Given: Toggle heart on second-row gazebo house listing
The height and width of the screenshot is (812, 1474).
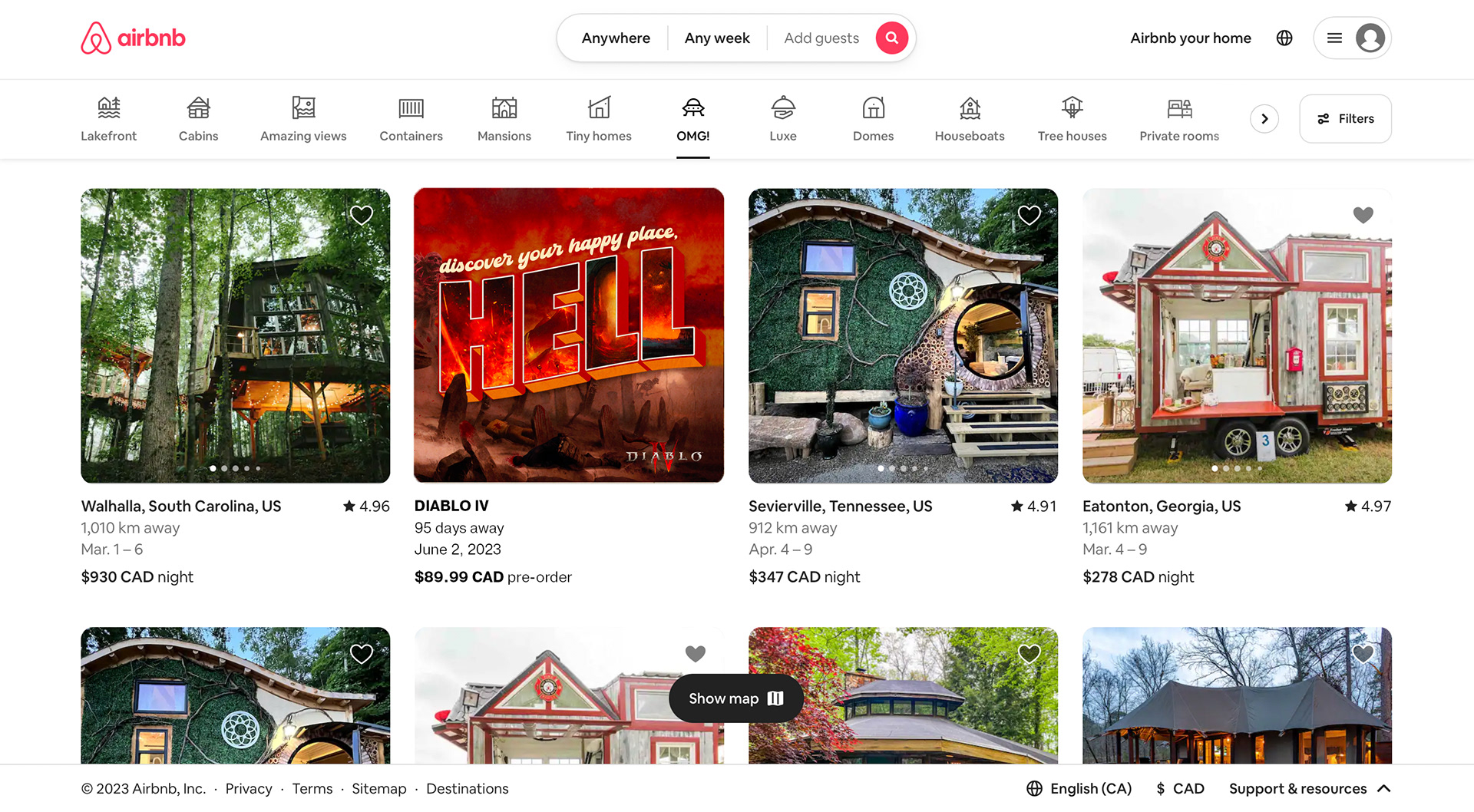Looking at the screenshot, I should click(1029, 654).
